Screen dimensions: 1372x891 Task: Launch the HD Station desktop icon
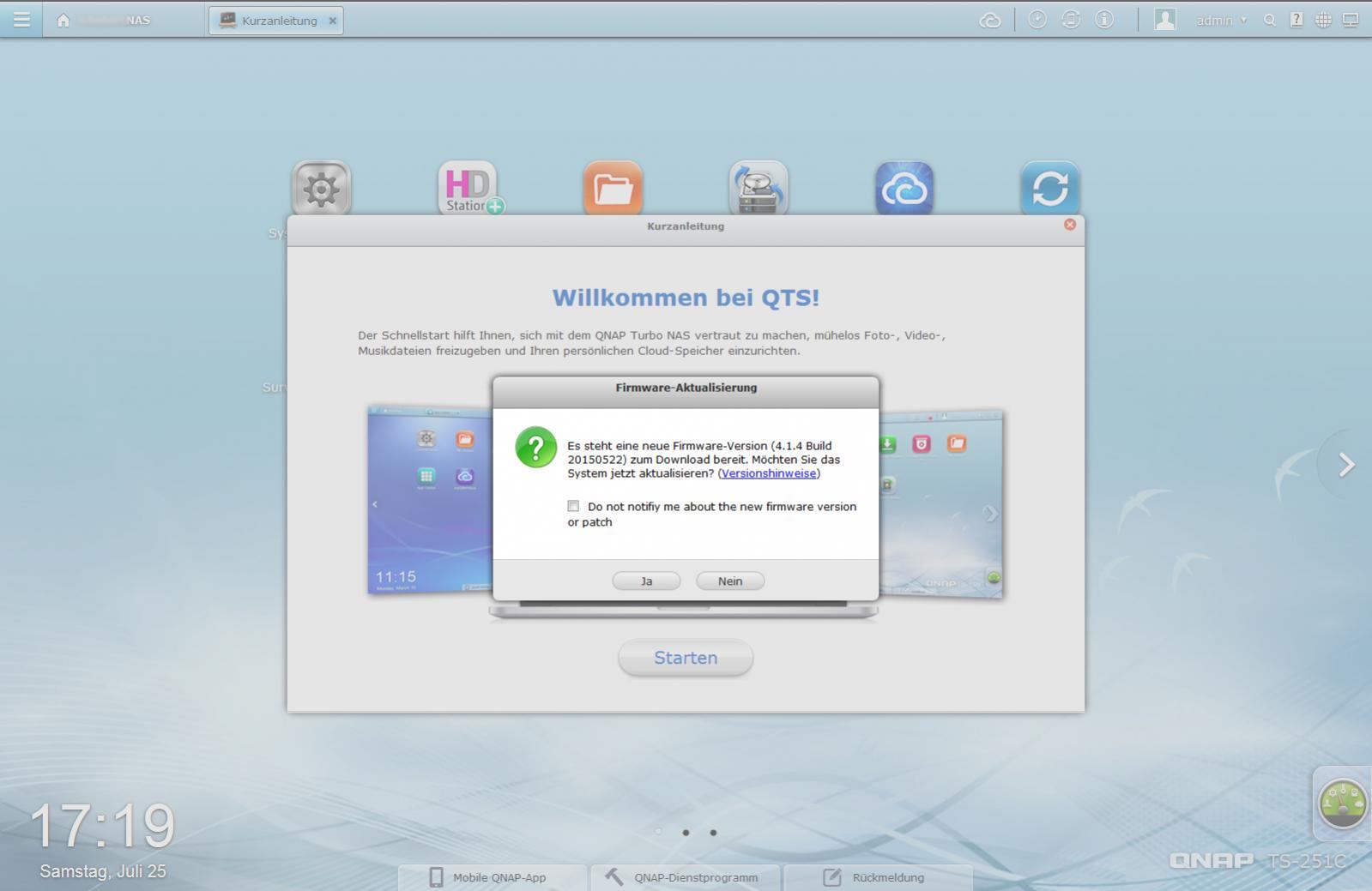pyautogui.click(x=469, y=188)
